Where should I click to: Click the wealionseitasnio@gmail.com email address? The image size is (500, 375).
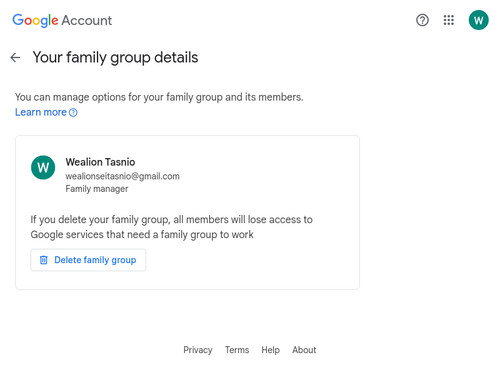pyautogui.click(x=122, y=176)
